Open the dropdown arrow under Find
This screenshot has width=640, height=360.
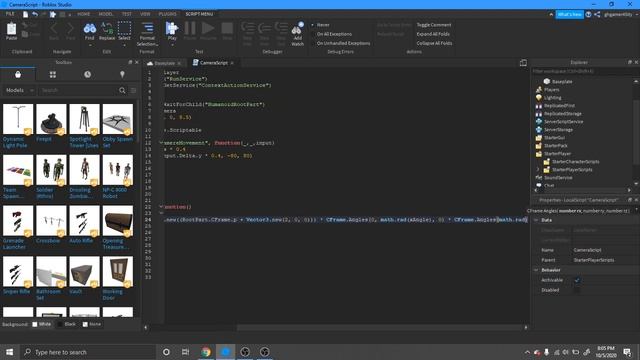click(x=89, y=45)
